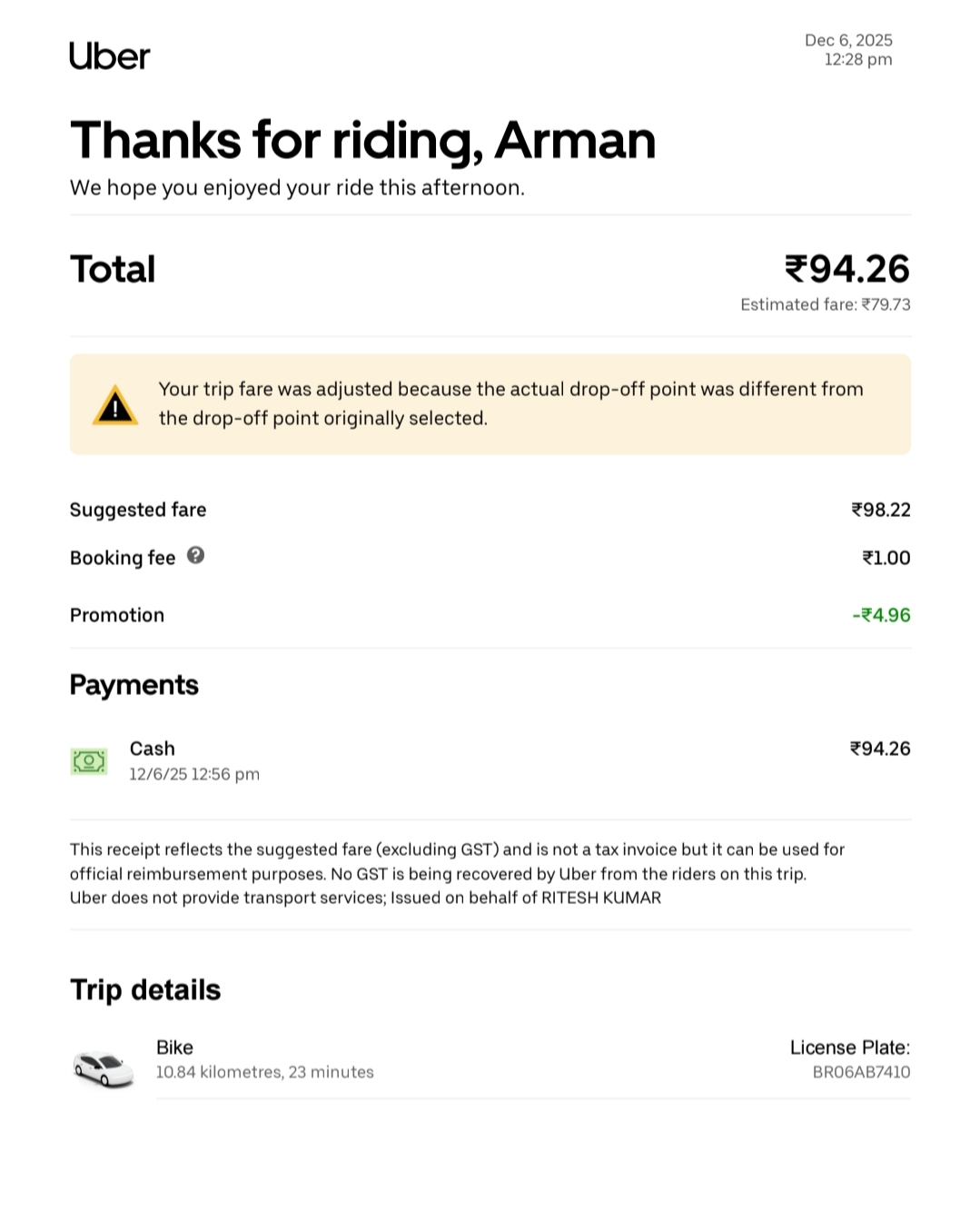980x1212 pixels.
Task: Click the Cash payment method label
Action: (x=153, y=749)
